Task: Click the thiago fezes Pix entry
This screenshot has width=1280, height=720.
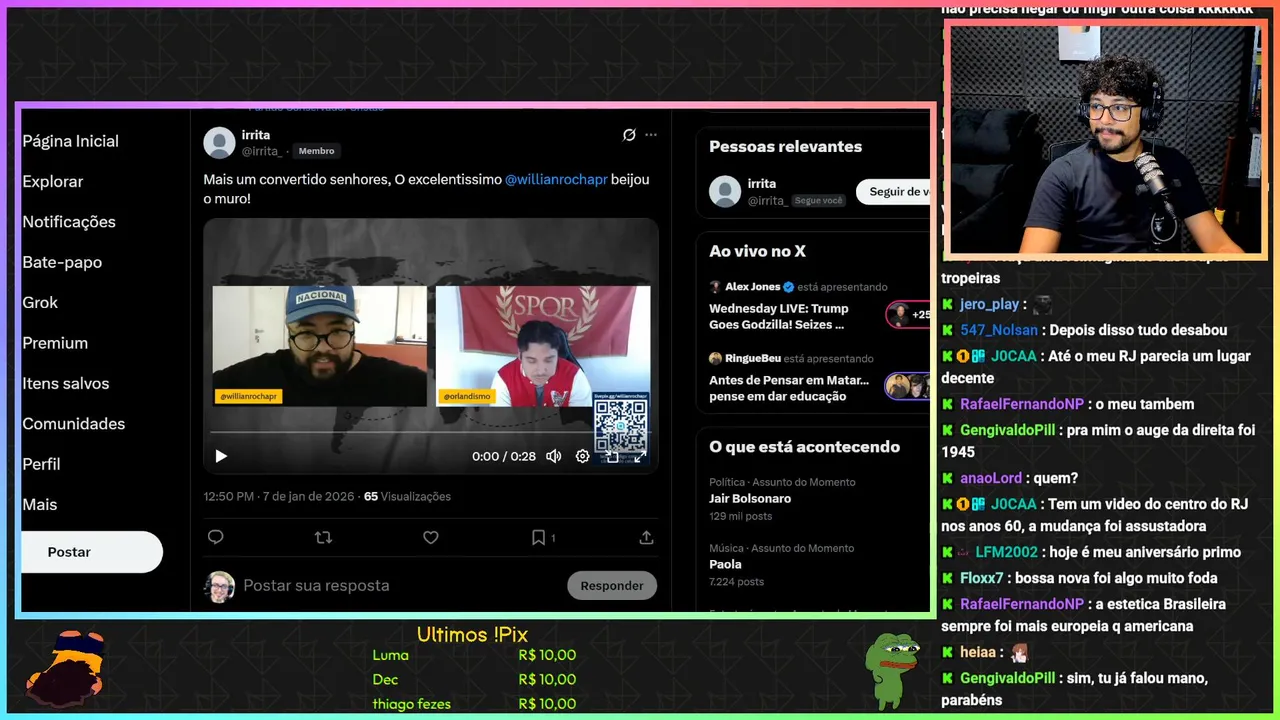Action: pos(474,704)
